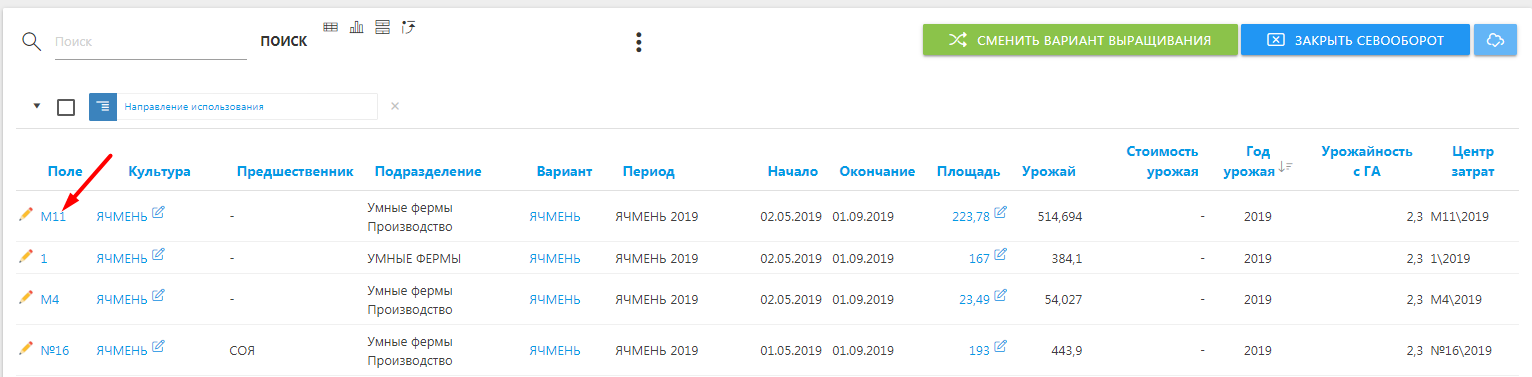Viewport: 1532px width, 377px height.
Task: Open the three-dot more options menu
Action: [x=639, y=42]
